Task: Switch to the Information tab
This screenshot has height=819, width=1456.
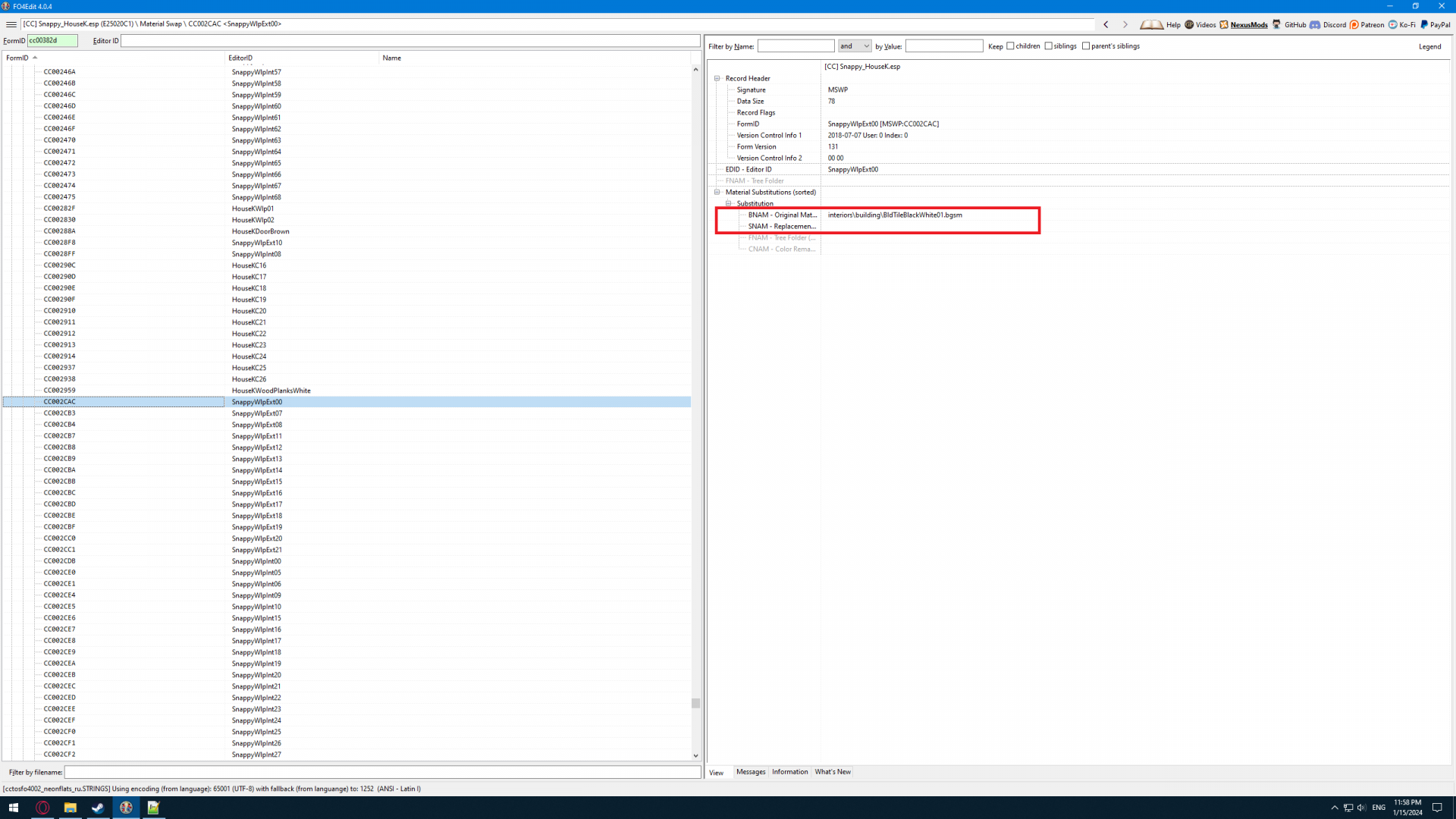Action: (789, 772)
